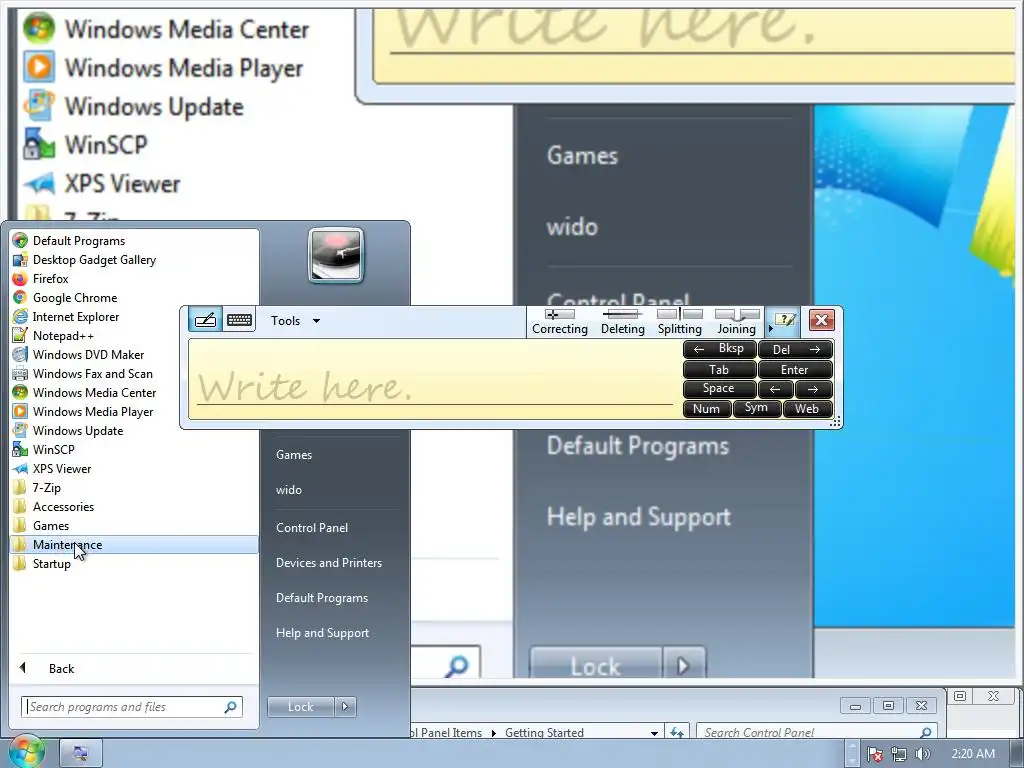
Task: Click the Bksp key in Input Panel
Action: (x=719, y=349)
